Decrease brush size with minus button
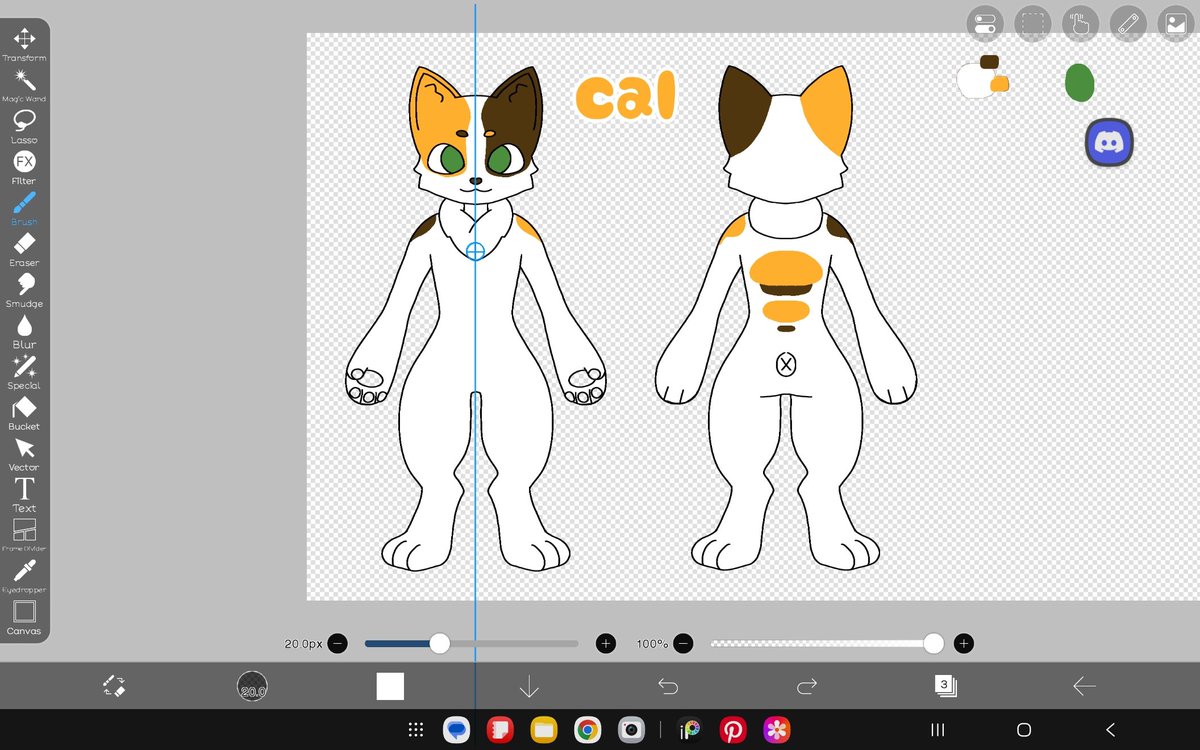This screenshot has height=750, width=1200. 338,644
